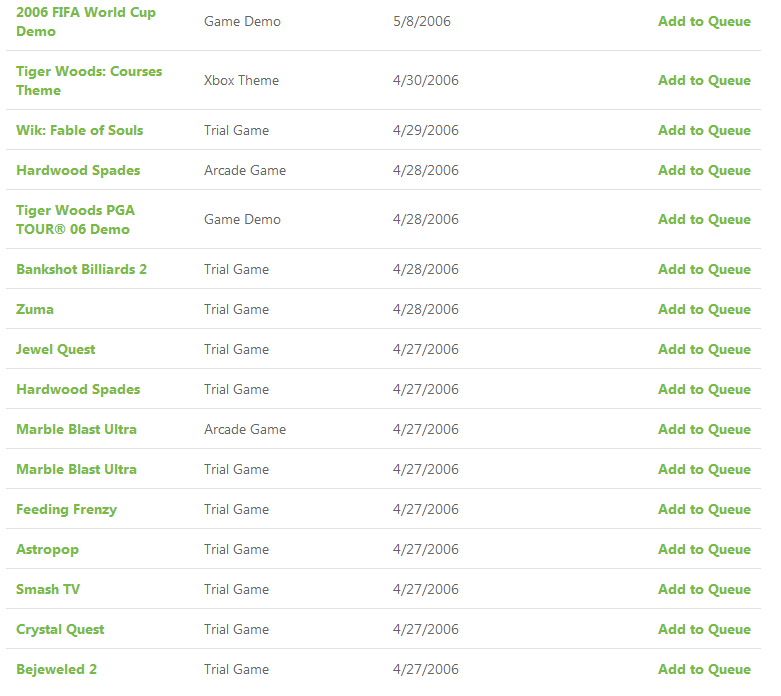Viewport: 781px width, 696px height.
Task: Add 2006 FIFA World Cup Demo to queue
Action: click(704, 21)
